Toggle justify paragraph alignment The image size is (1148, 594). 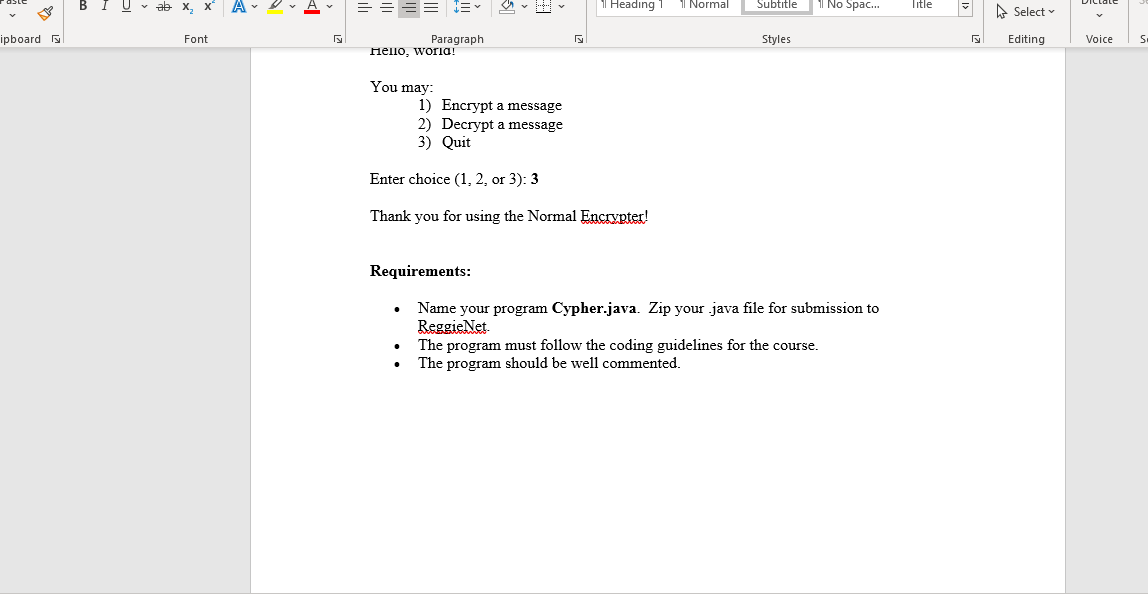[432, 7]
